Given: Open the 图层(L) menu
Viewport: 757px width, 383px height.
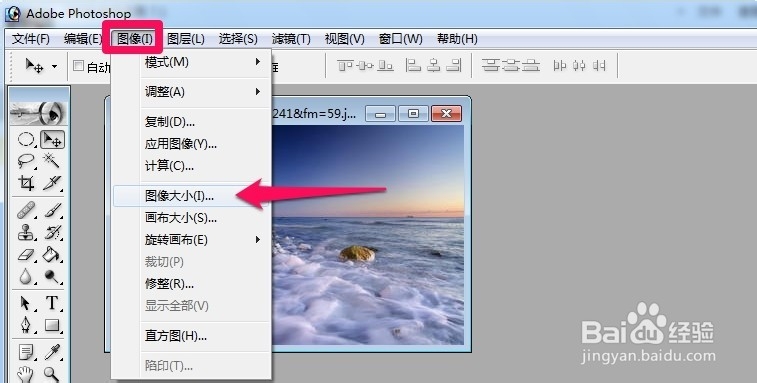Looking at the screenshot, I should tap(186, 39).
